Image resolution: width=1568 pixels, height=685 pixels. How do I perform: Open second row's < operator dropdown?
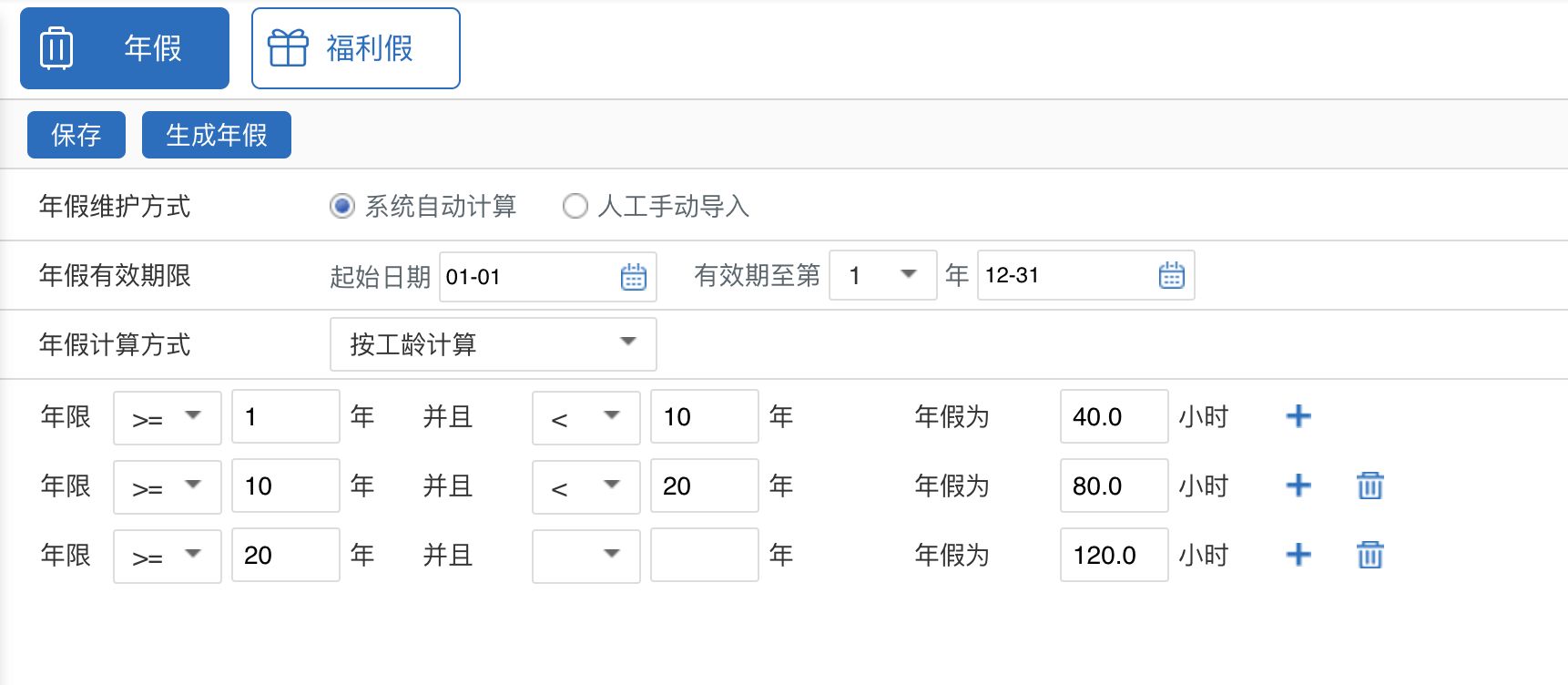click(585, 486)
